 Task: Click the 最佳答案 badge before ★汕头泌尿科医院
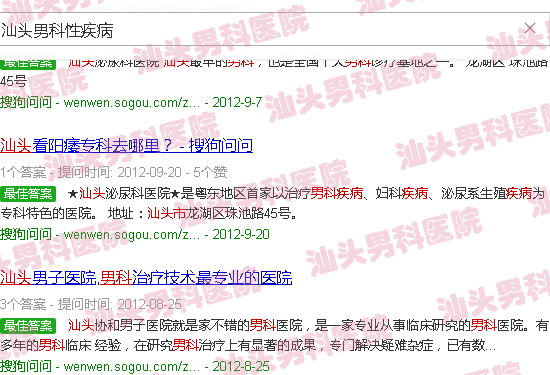point(28,194)
